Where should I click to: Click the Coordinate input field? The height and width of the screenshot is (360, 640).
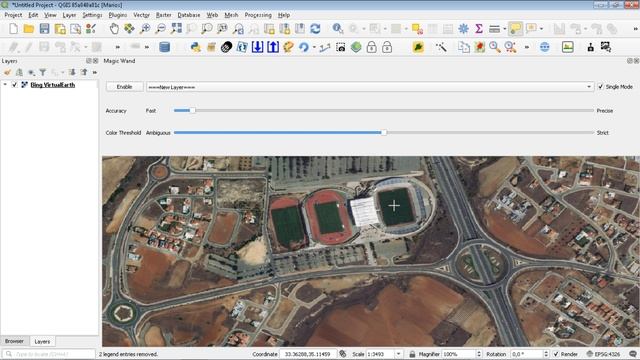click(x=308, y=354)
